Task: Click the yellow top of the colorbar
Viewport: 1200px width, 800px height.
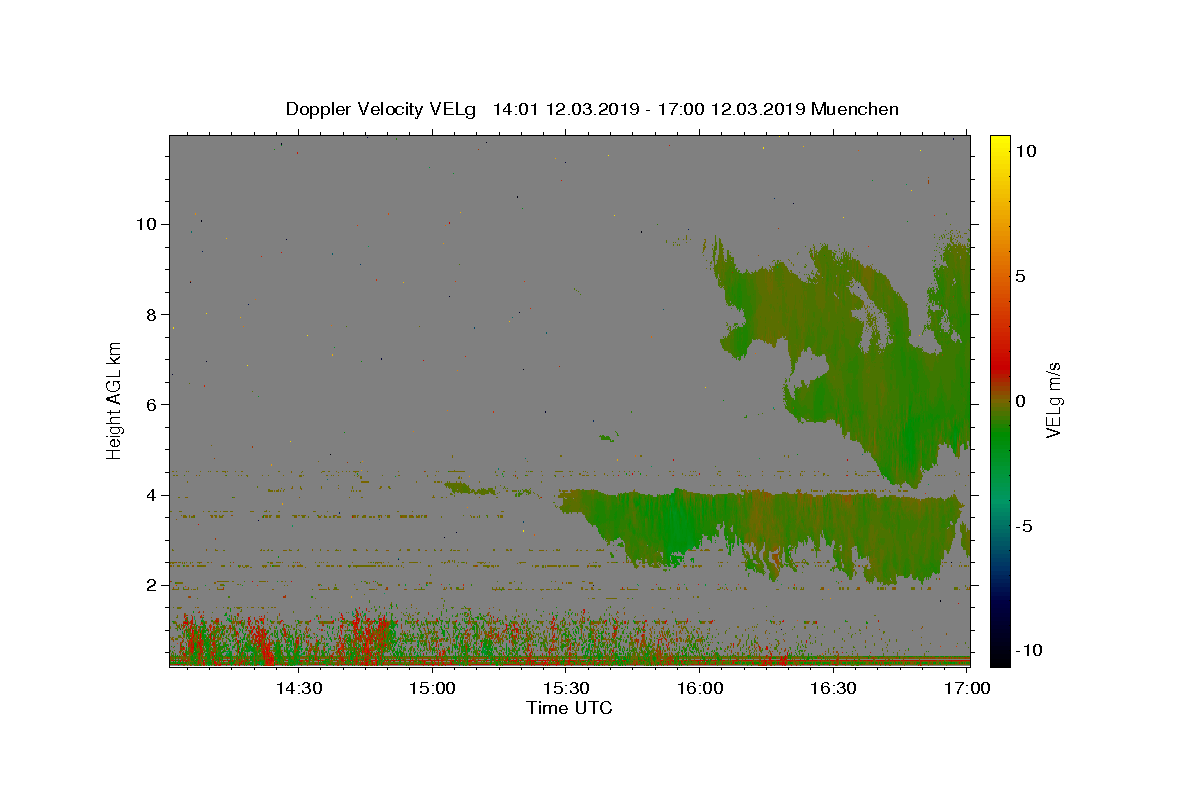Action: (999, 145)
